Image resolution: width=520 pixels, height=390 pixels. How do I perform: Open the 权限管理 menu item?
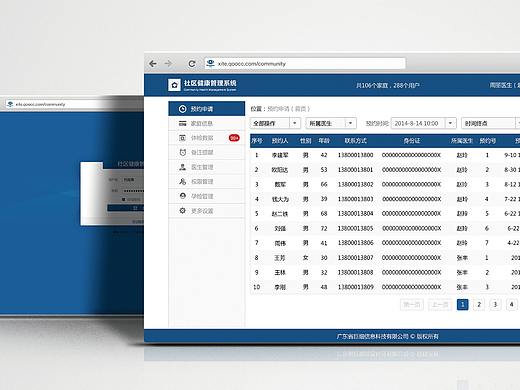click(x=207, y=181)
